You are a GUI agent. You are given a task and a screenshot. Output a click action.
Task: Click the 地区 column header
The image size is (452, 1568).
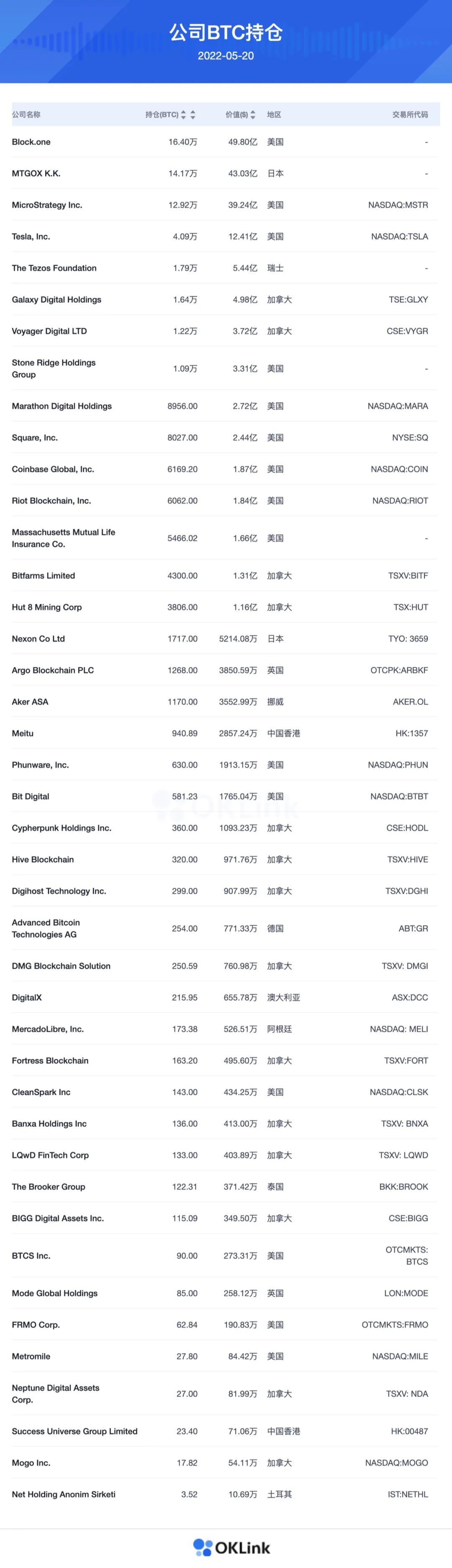274,114
